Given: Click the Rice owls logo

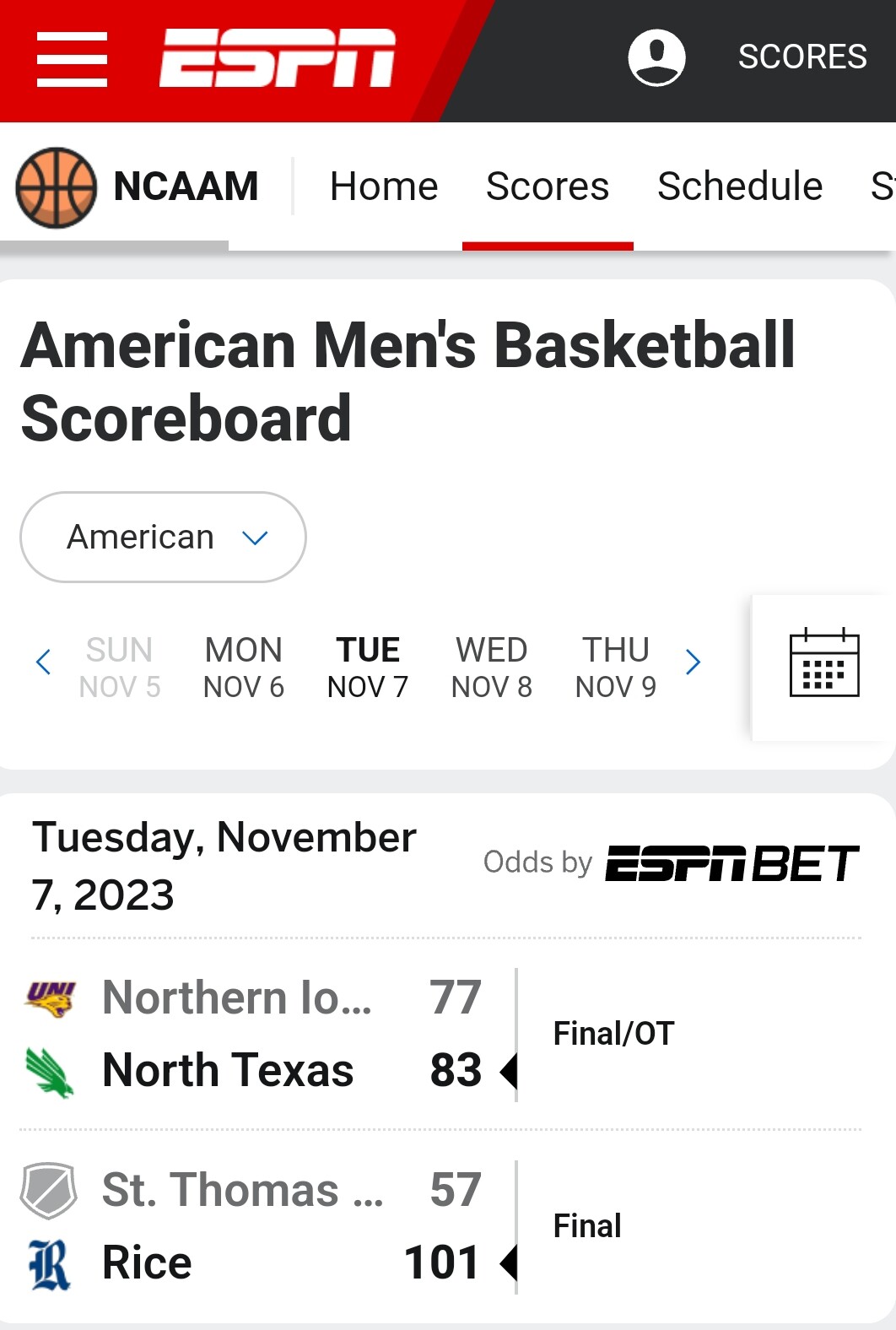Looking at the screenshot, I should click(x=50, y=1263).
